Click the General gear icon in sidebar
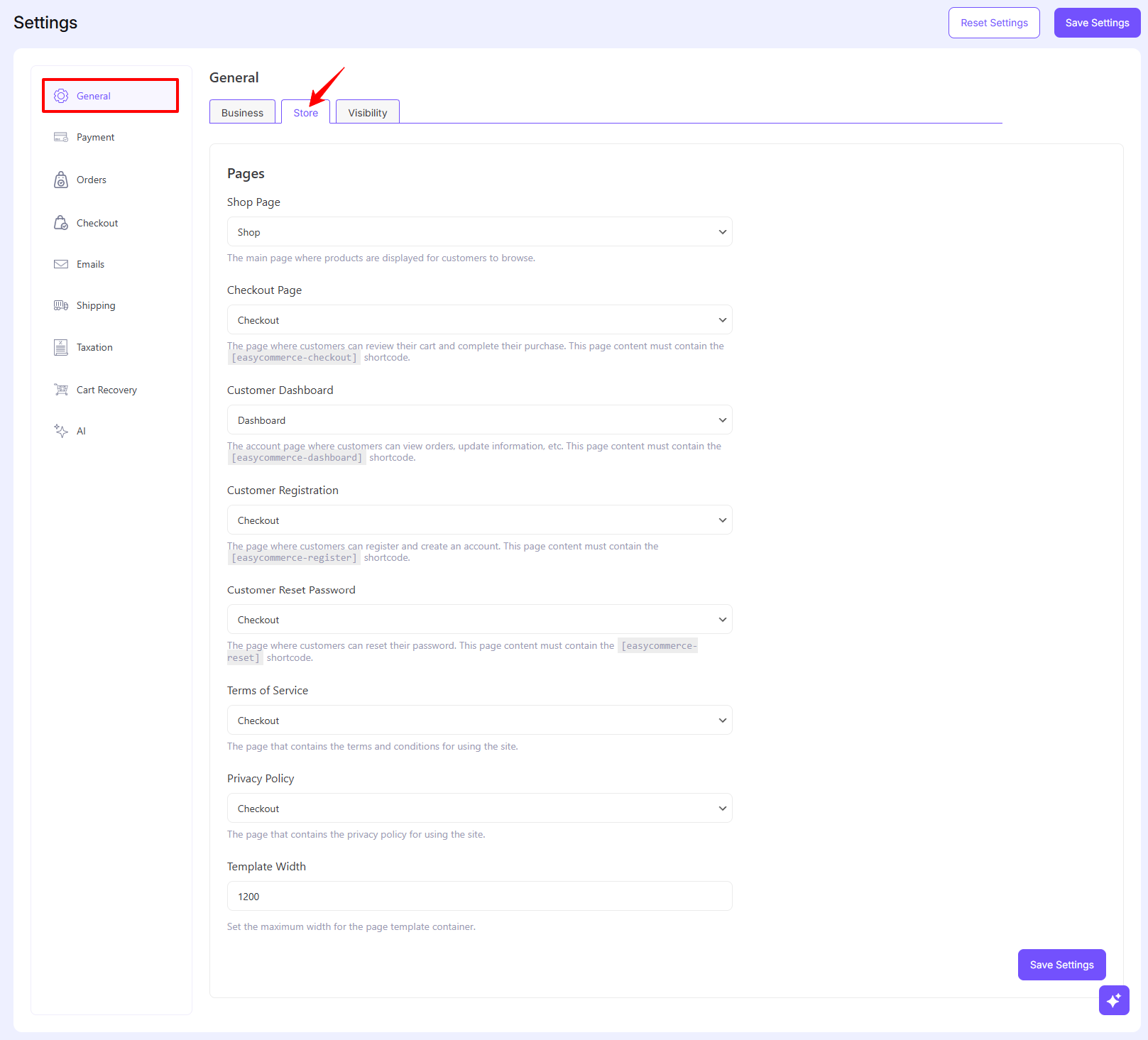The image size is (1148, 1040). (61, 96)
